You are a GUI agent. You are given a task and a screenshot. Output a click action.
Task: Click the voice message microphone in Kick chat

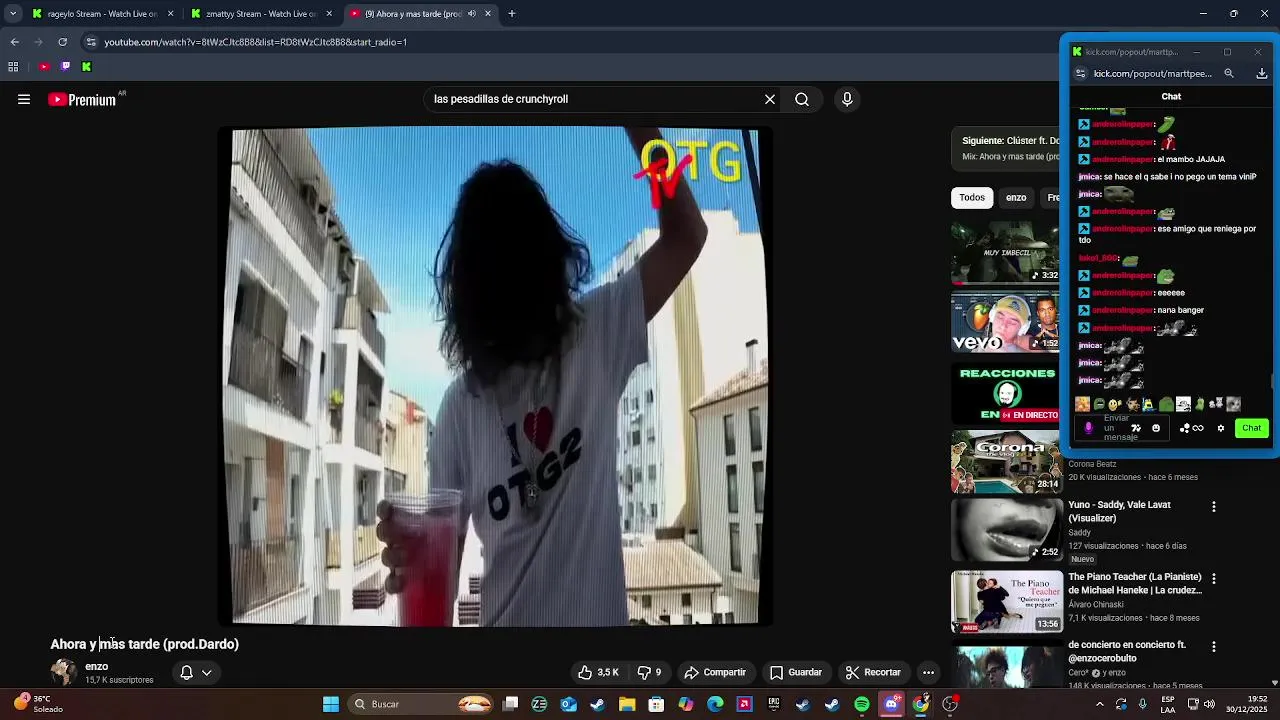click(x=1088, y=428)
